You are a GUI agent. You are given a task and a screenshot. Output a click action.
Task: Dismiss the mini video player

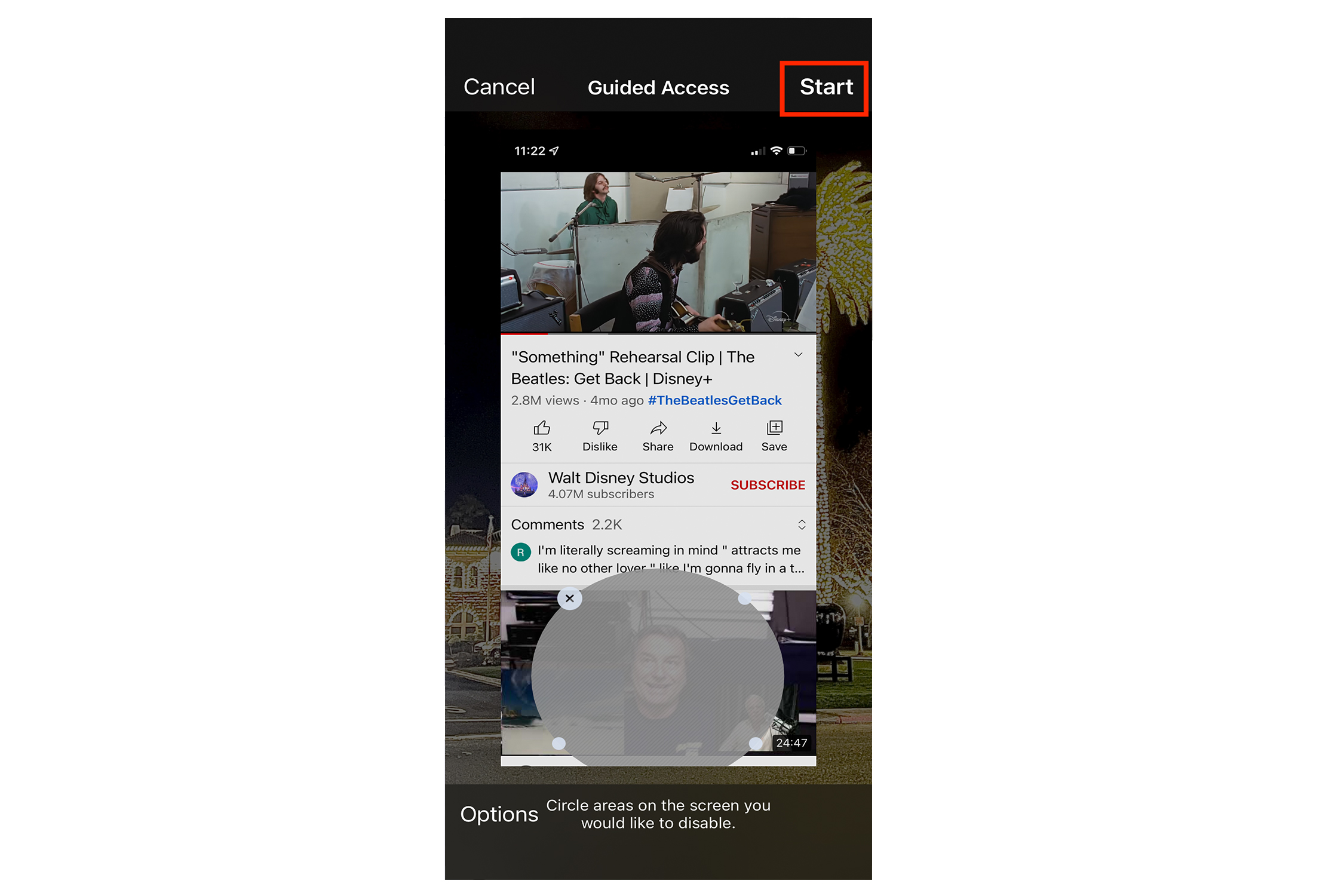(x=569, y=598)
